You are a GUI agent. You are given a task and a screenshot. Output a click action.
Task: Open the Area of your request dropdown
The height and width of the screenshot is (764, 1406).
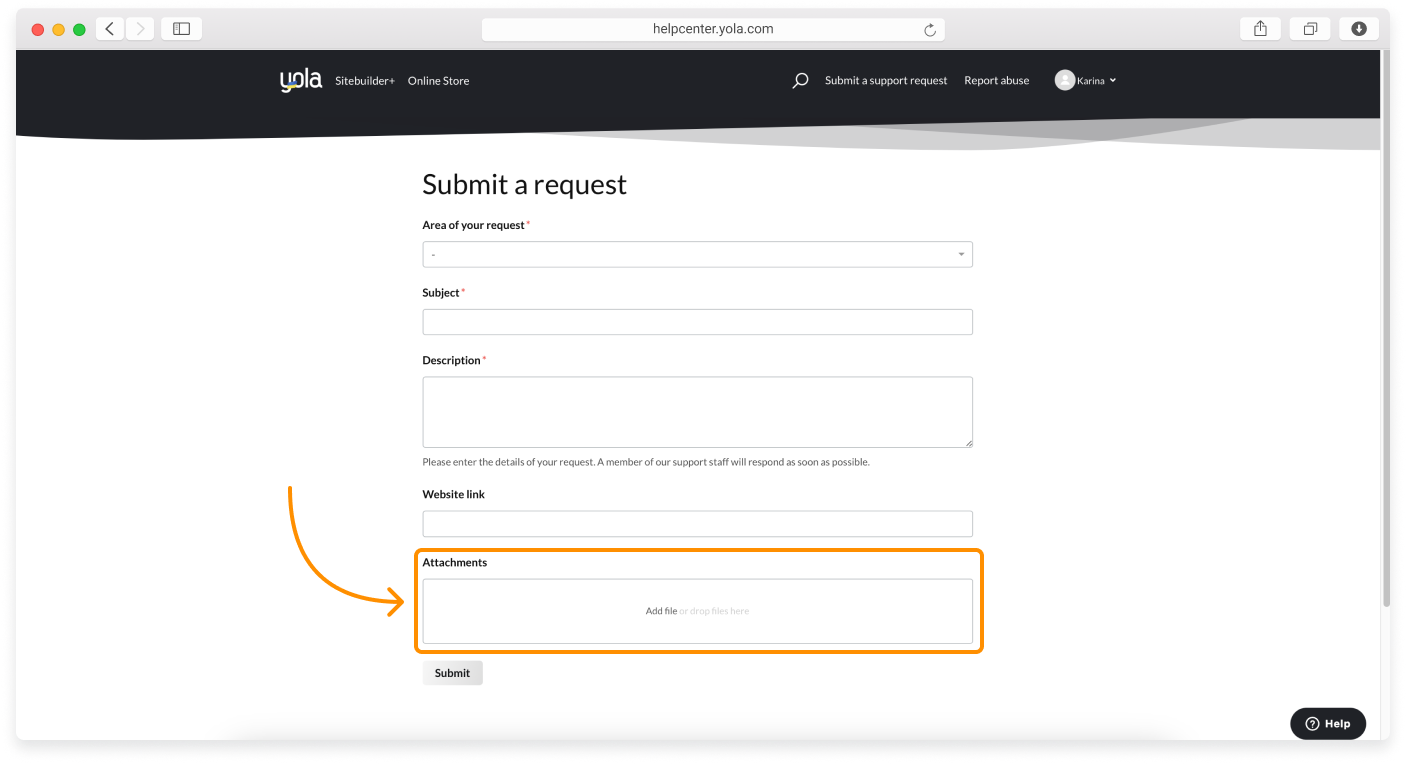pyautogui.click(x=697, y=254)
